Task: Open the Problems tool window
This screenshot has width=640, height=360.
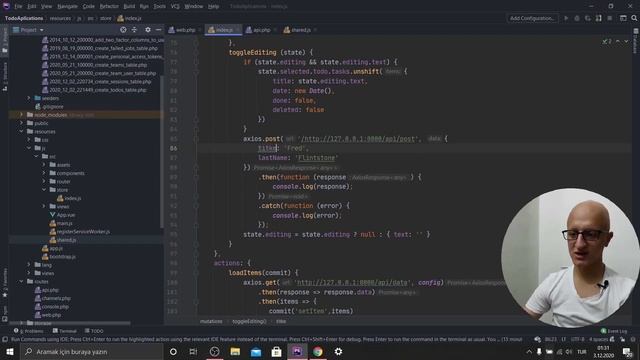Action: click(x=29, y=331)
